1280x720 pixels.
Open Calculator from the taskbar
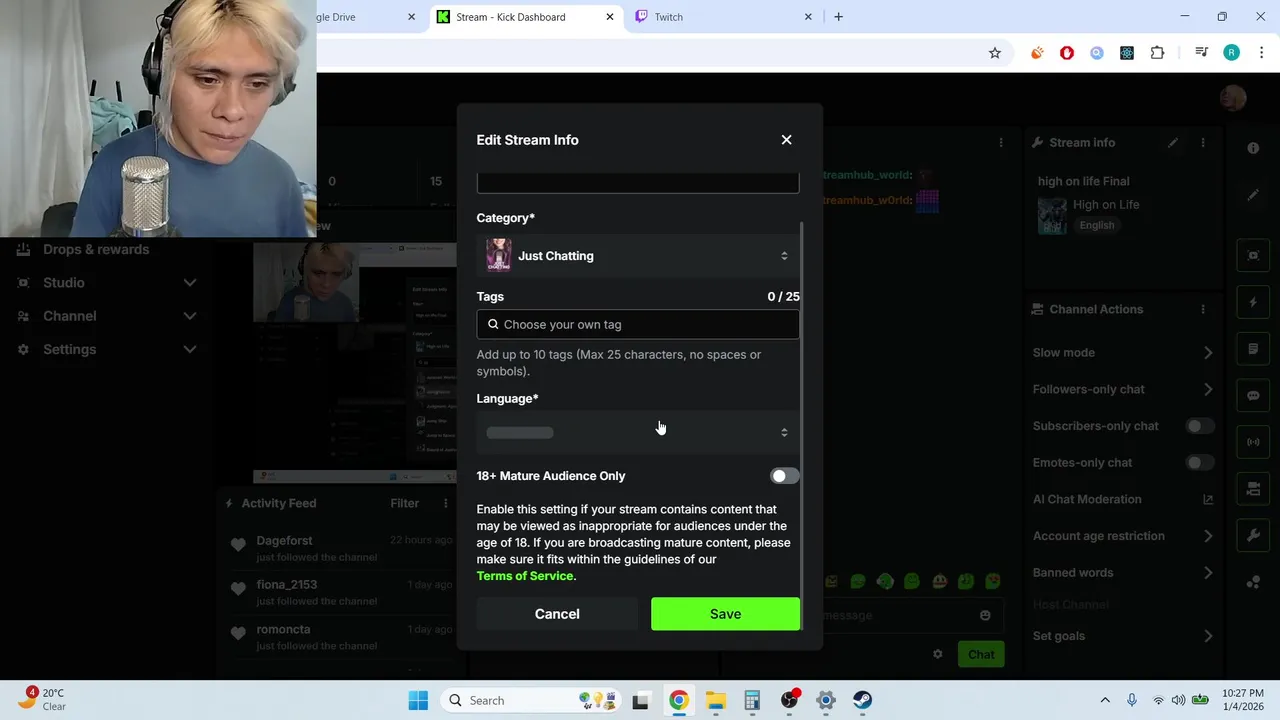tap(752, 700)
